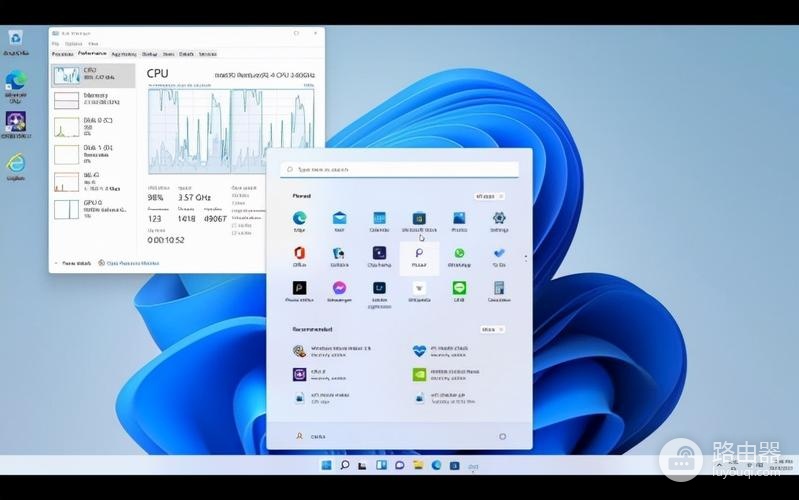Open Recycle Bin on desktop
This screenshot has height=500, width=799.
click(x=15, y=42)
